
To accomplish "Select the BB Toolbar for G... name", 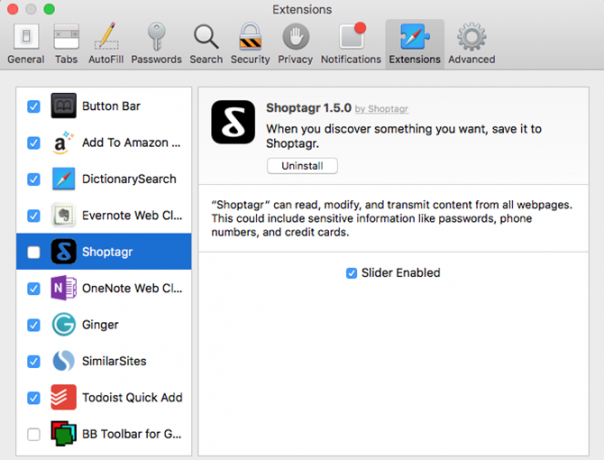I will [132, 434].
